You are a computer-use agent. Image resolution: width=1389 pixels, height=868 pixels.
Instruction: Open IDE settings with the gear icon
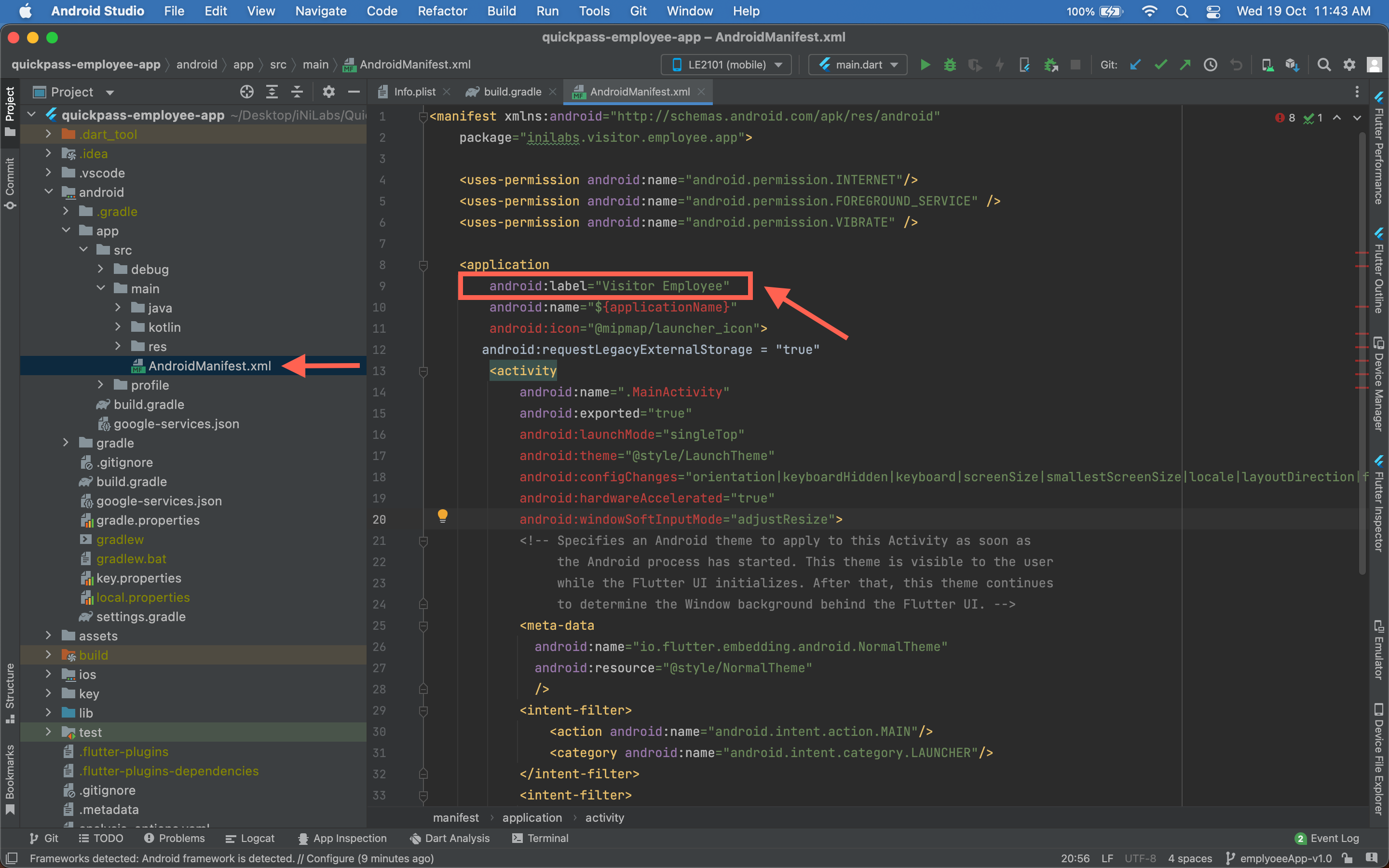tap(1349, 64)
